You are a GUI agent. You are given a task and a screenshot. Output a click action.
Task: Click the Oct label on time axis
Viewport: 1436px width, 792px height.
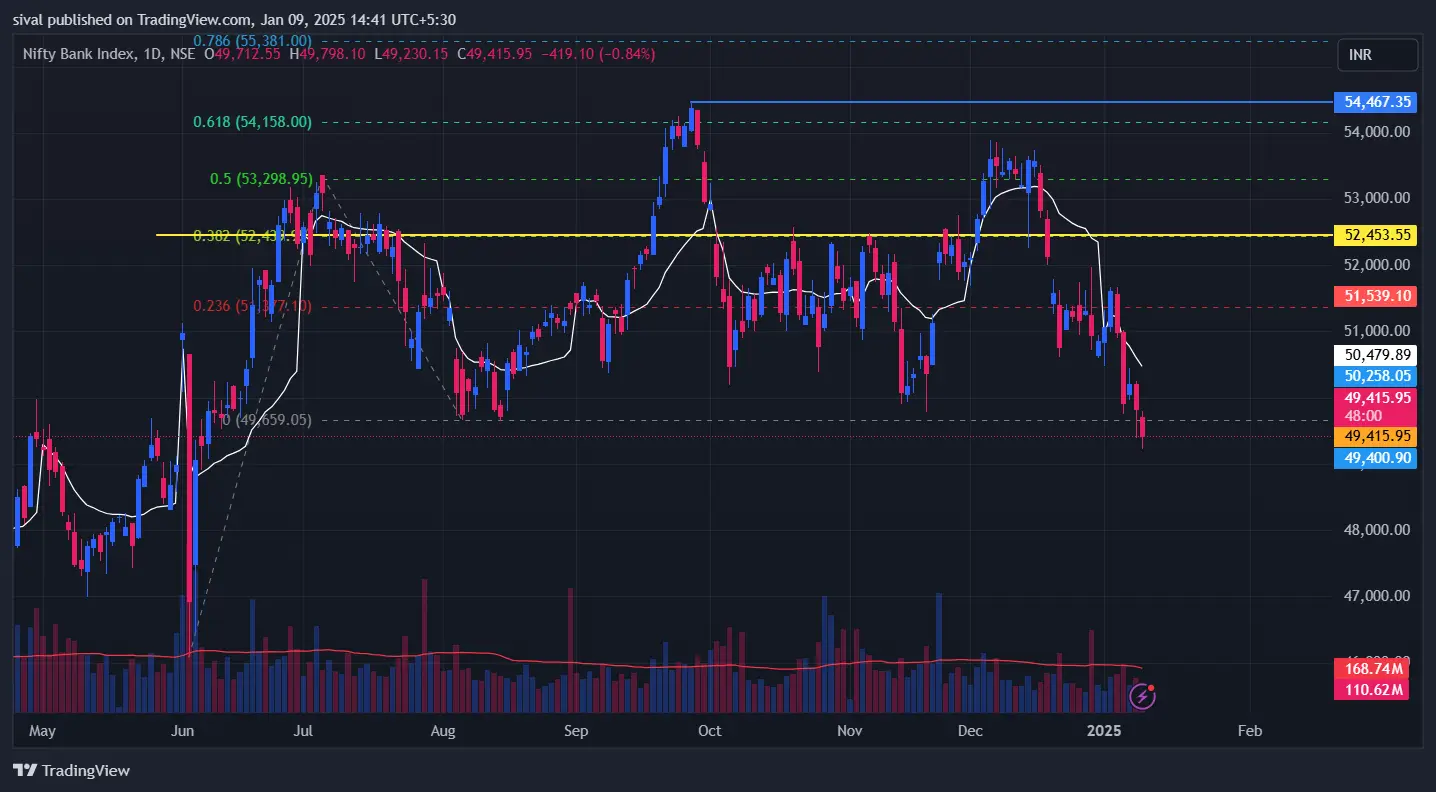click(x=710, y=731)
